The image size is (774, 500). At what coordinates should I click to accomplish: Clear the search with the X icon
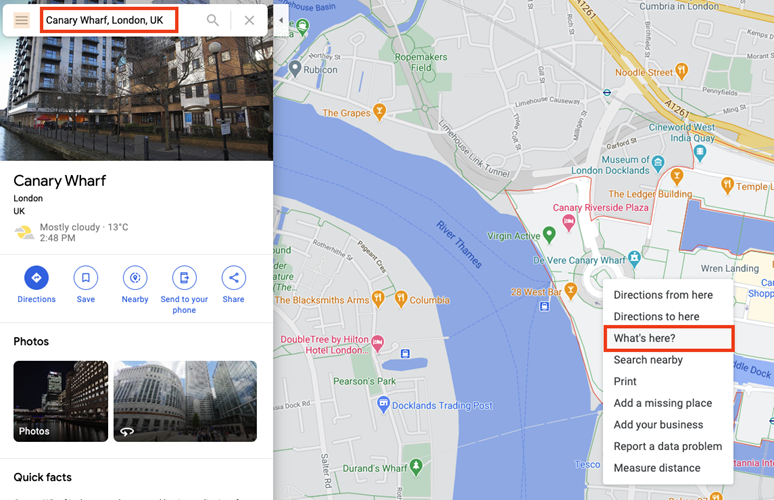(249, 20)
